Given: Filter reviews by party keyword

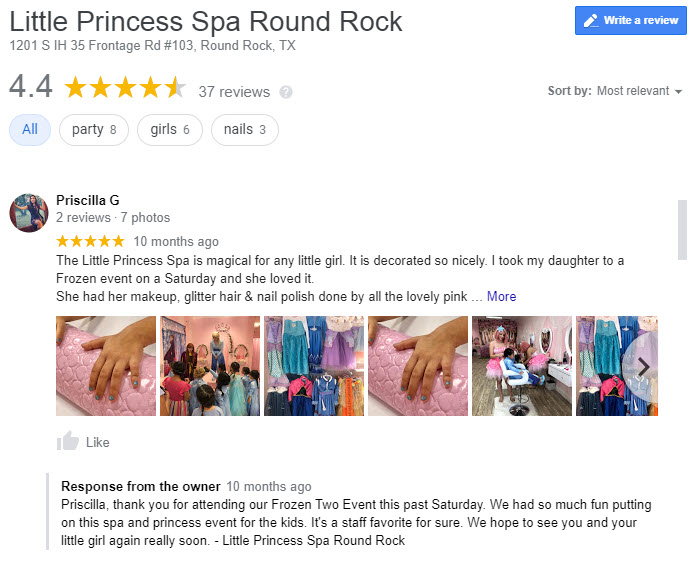Looking at the screenshot, I should (x=94, y=130).
